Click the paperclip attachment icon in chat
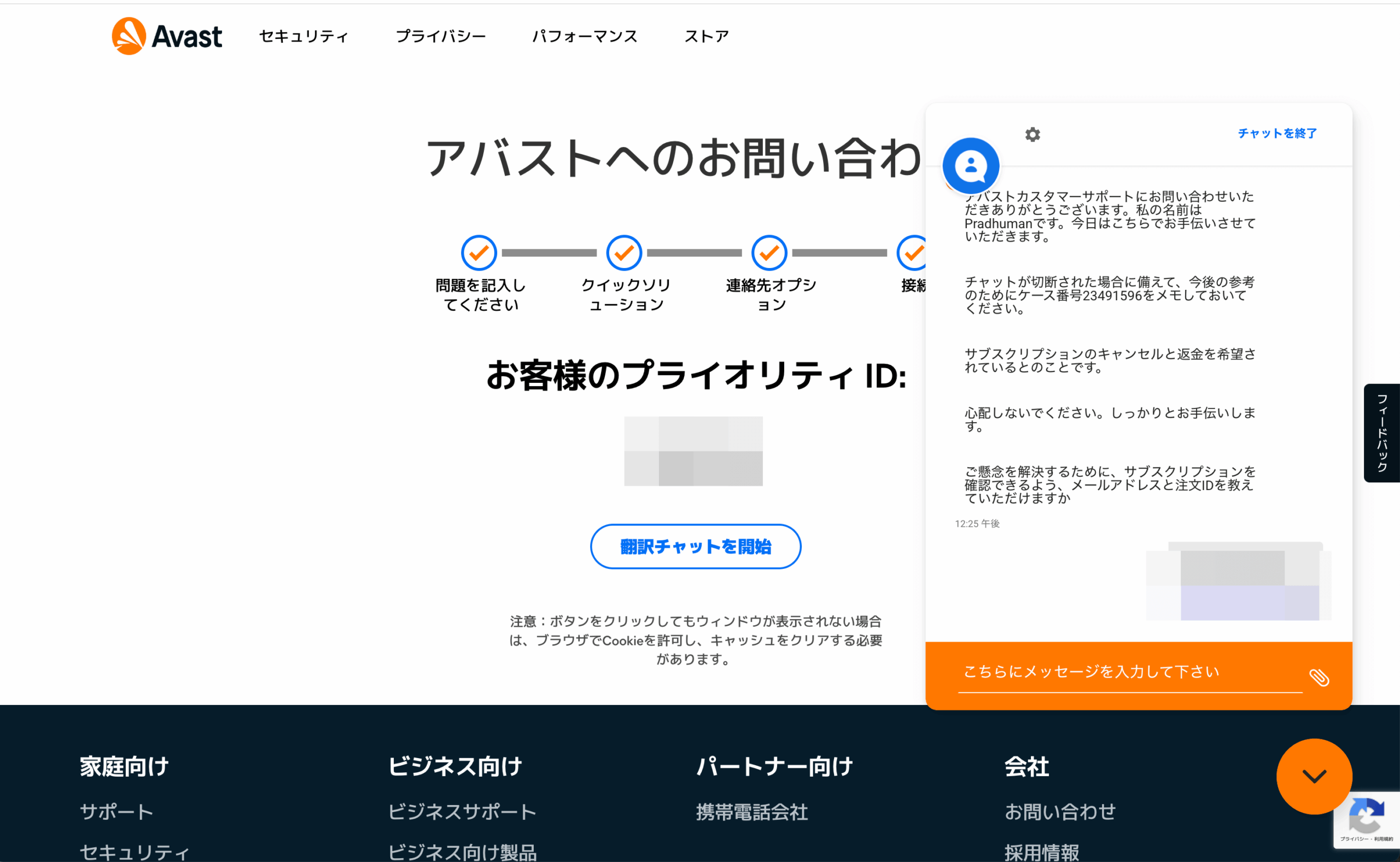 click(x=1319, y=677)
